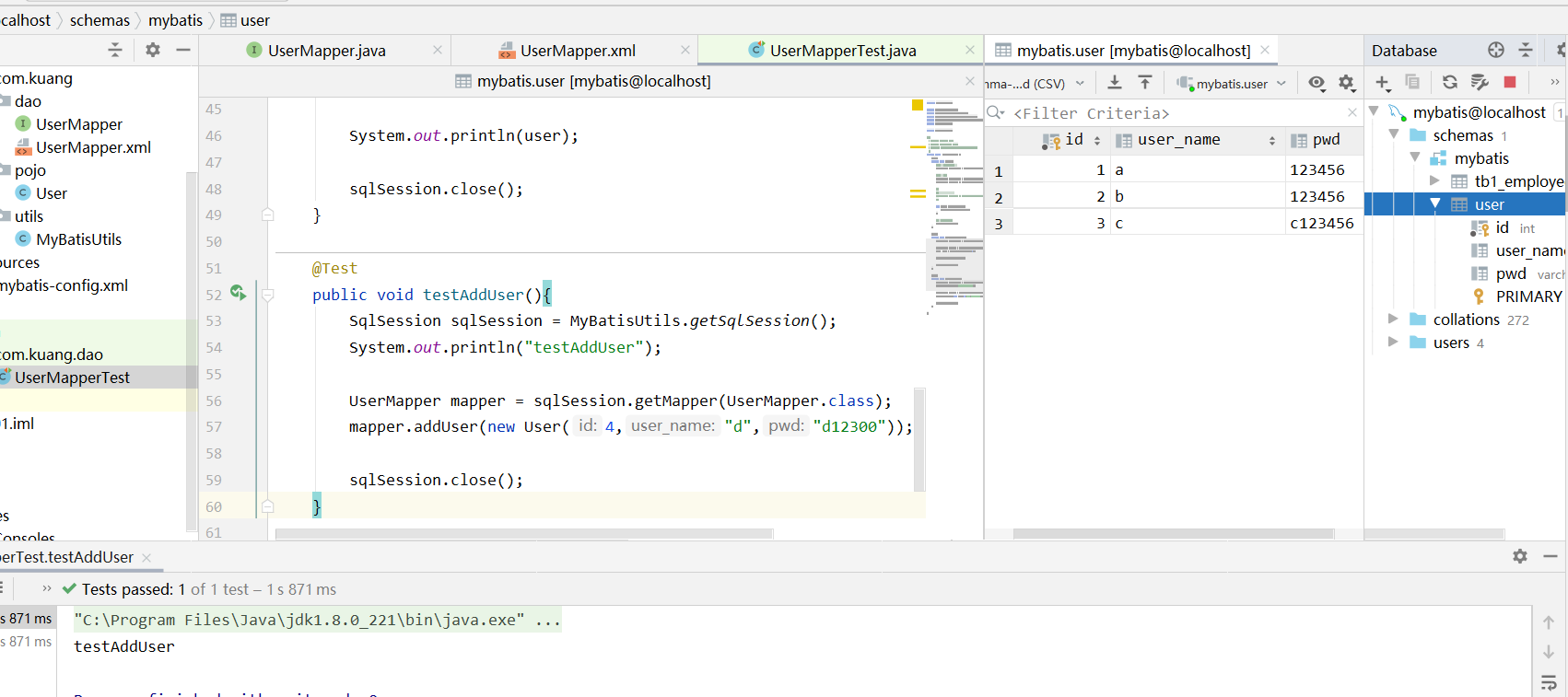Collapse the selected user table node

click(x=1435, y=203)
